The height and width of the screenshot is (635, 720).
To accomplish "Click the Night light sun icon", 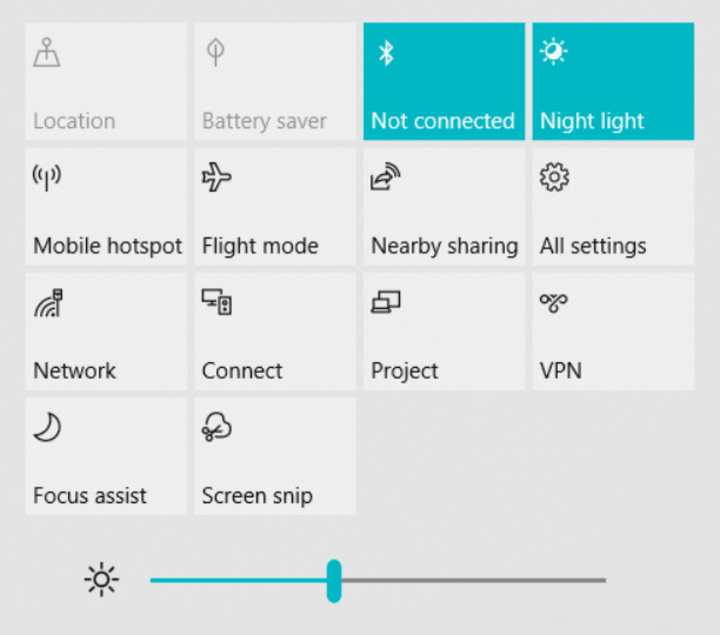I will pyautogui.click(x=554, y=51).
